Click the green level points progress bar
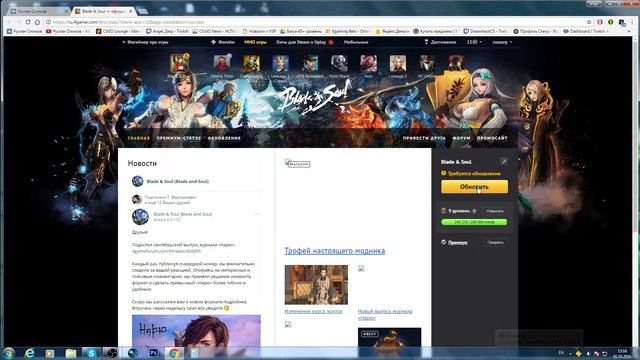The image size is (640, 360). point(474,222)
